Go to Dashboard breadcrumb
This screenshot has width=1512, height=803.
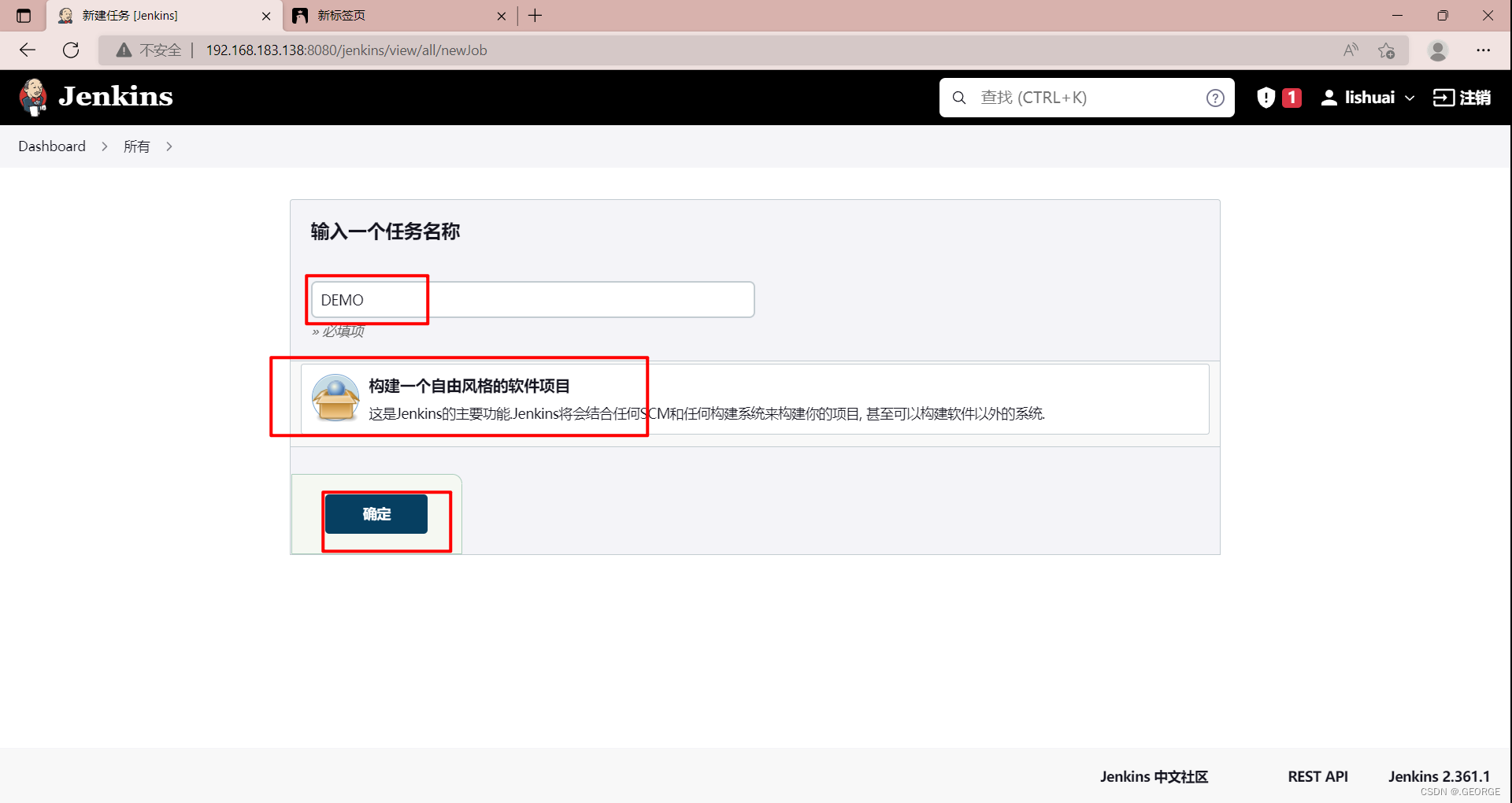pyautogui.click(x=52, y=146)
